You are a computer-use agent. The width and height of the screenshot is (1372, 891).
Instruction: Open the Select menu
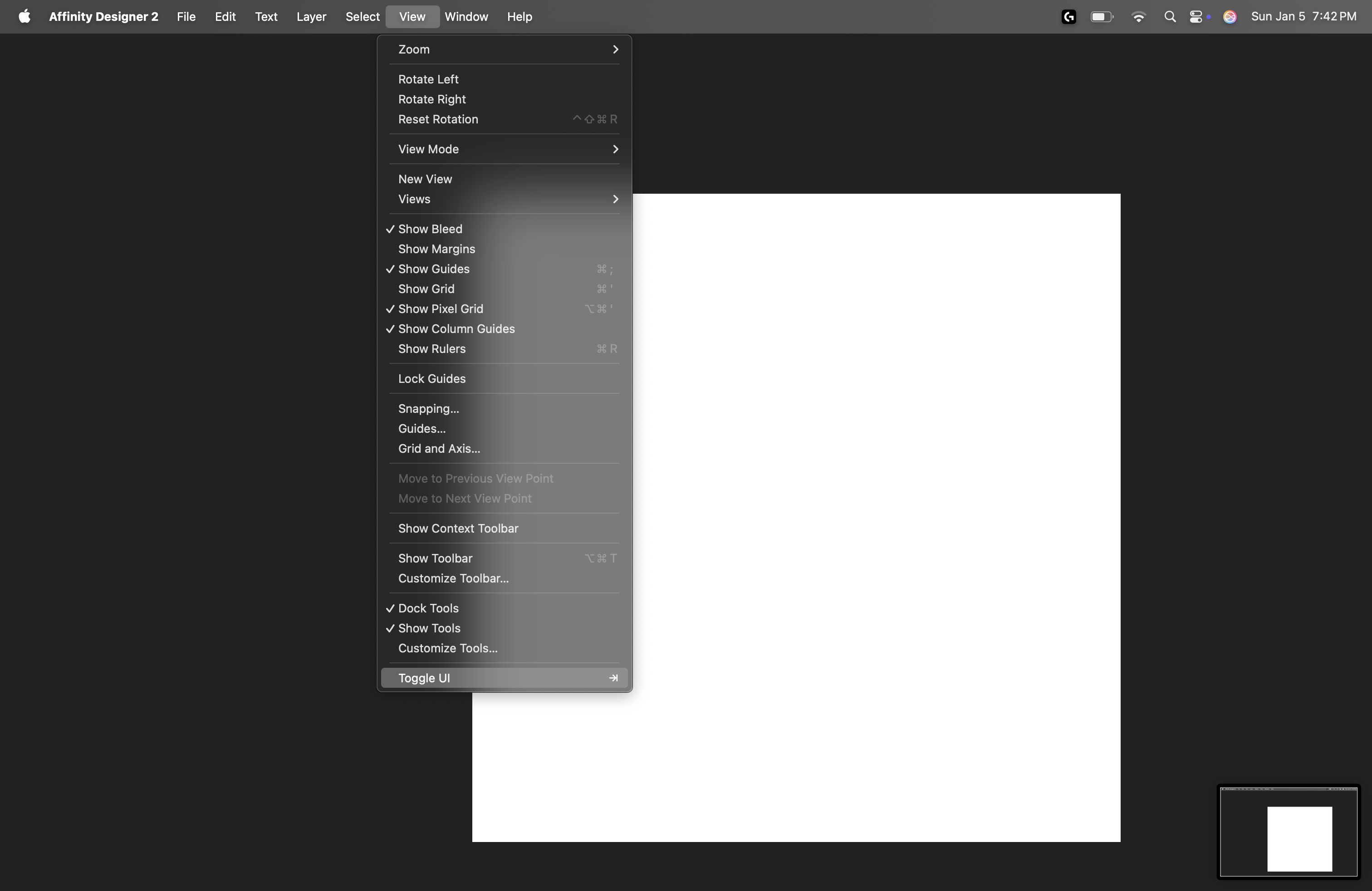363,17
